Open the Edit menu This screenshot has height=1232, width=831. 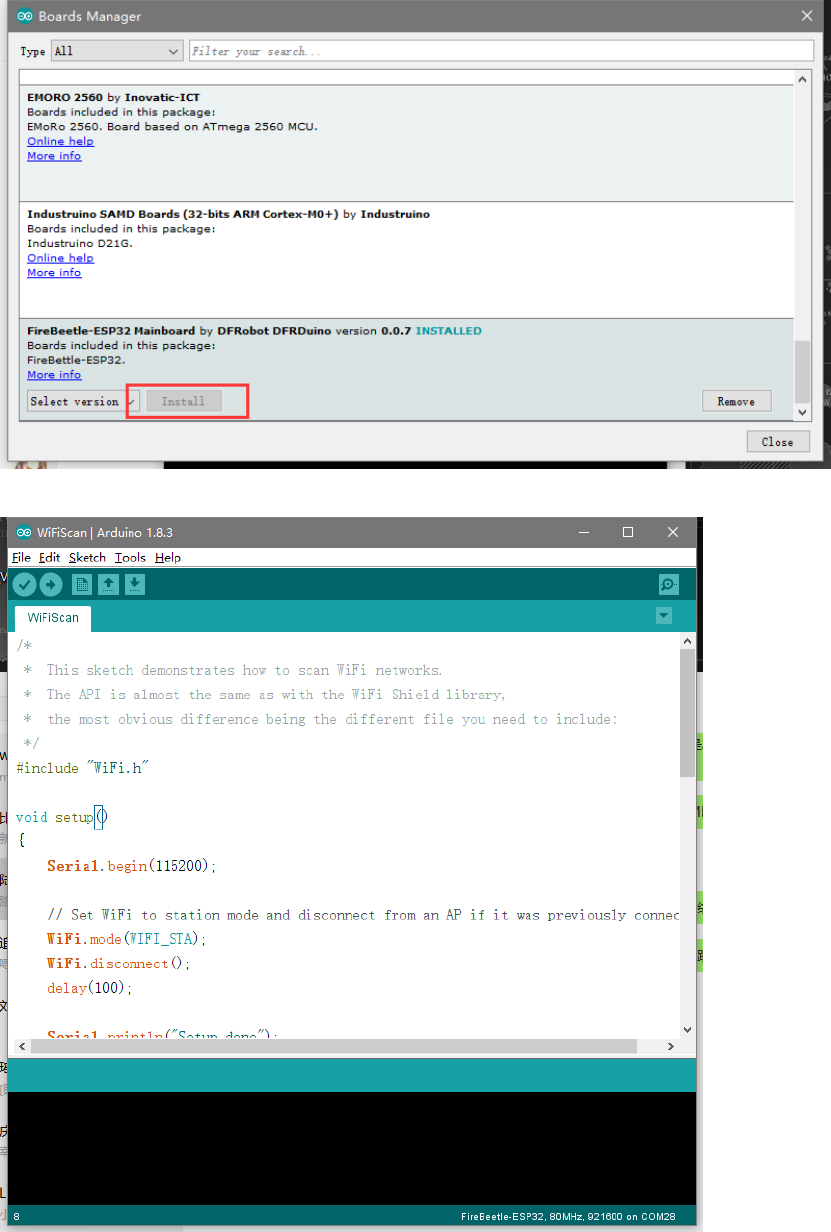click(50, 557)
